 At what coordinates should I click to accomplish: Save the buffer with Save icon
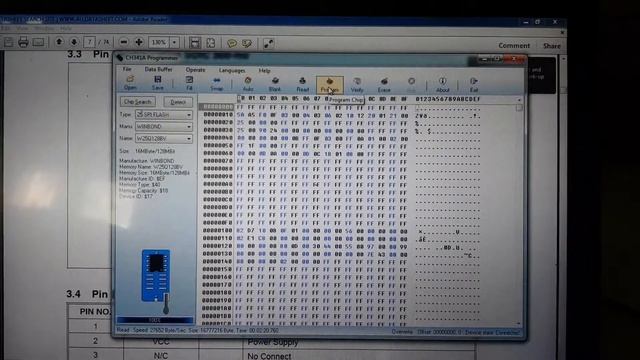[x=158, y=83]
